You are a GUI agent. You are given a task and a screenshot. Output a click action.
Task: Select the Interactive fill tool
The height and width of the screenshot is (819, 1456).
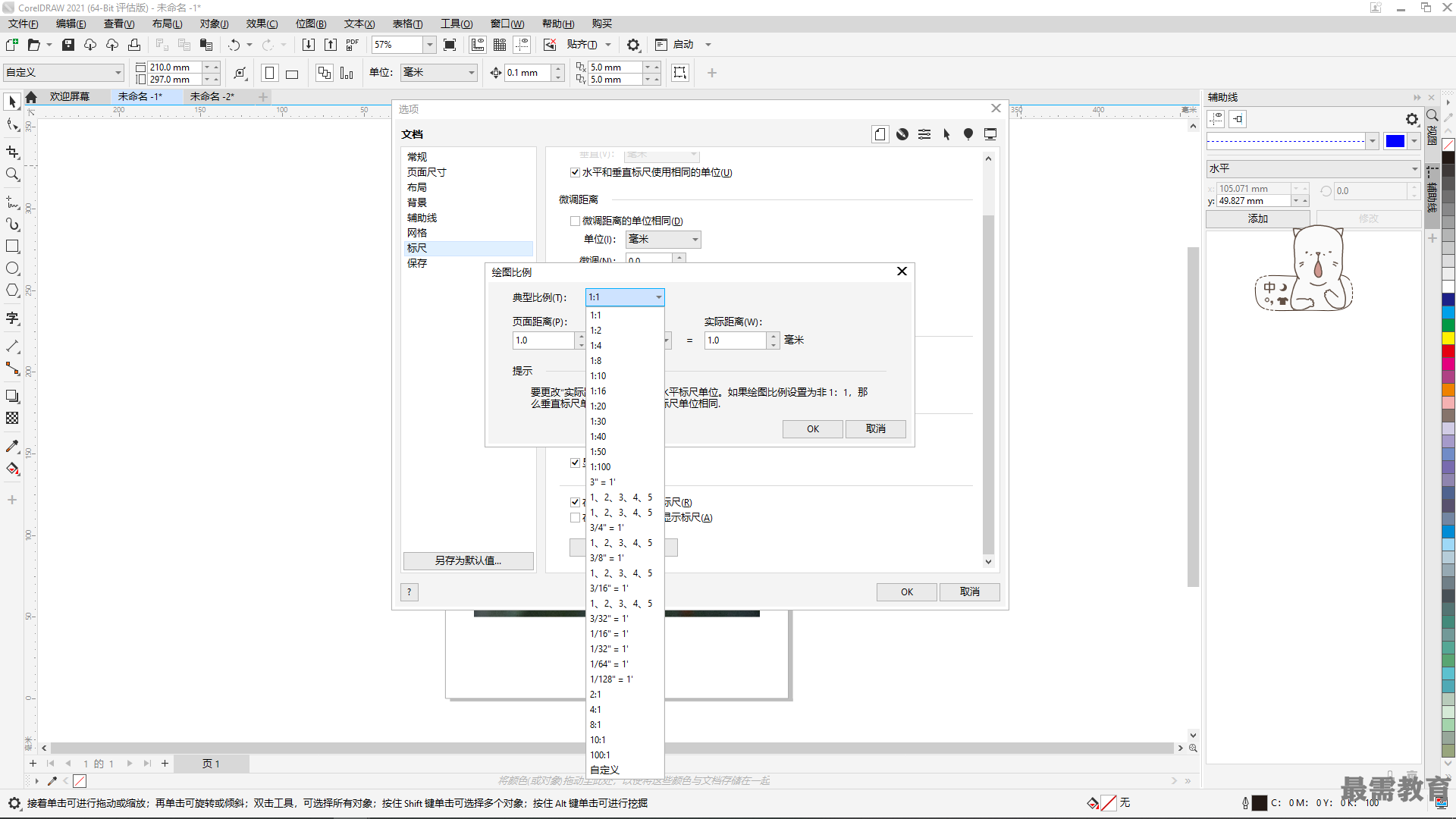(12, 469)
